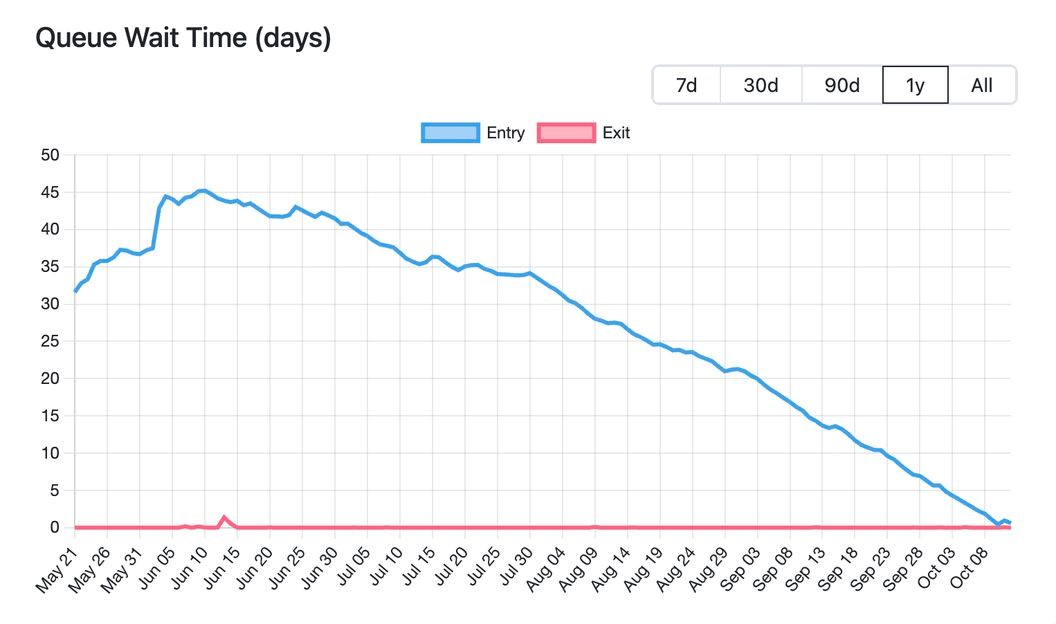Click the Entry line start at May 21
Image resolution: width=1056 pixels, height=624 pixels.
coord(75,291)
